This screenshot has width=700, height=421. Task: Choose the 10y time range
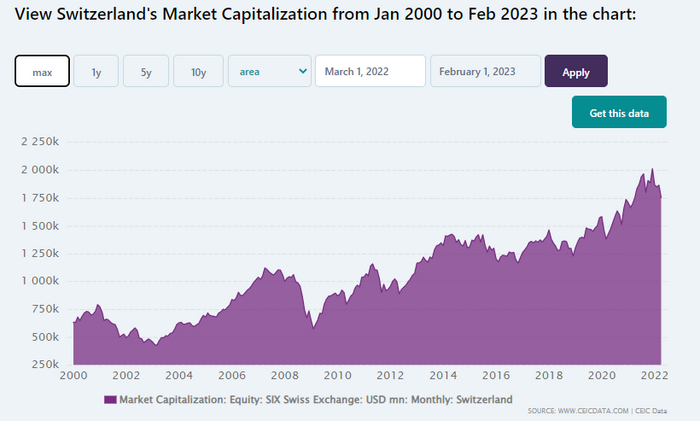(198, 71)
